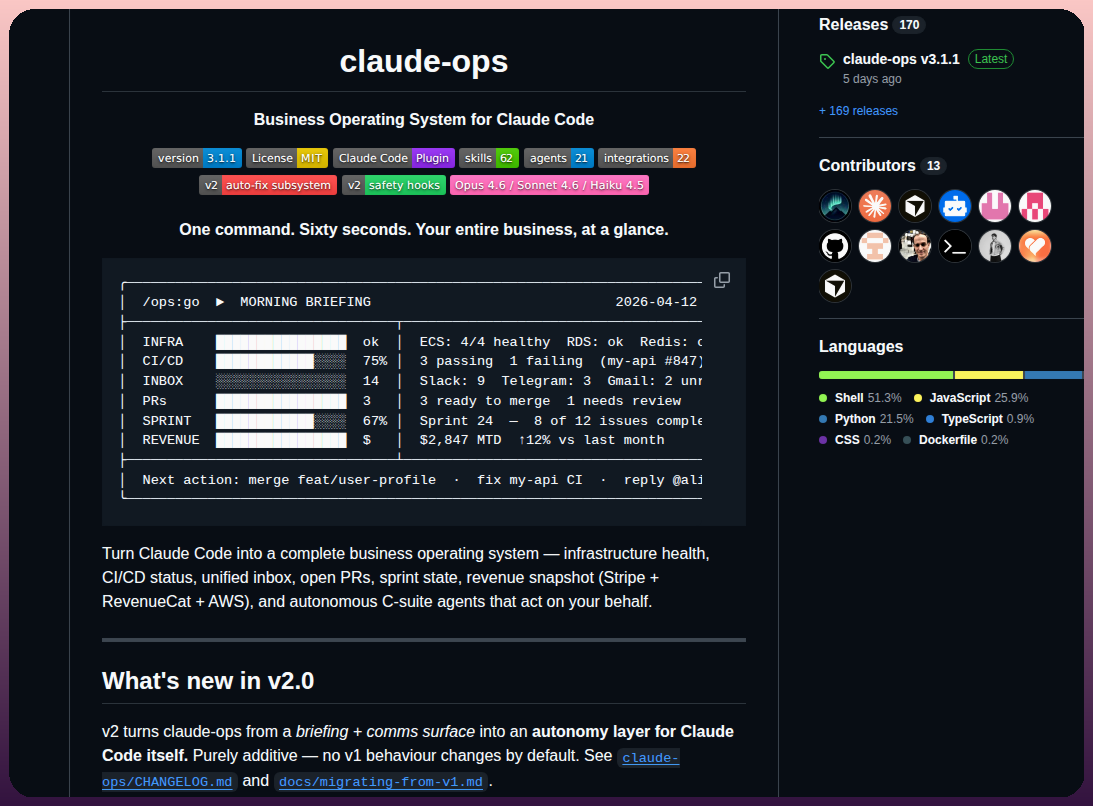Click the Opus 4.6 / Sonnet 4.6 / Haiku 4.5 badge

point(549,185)
